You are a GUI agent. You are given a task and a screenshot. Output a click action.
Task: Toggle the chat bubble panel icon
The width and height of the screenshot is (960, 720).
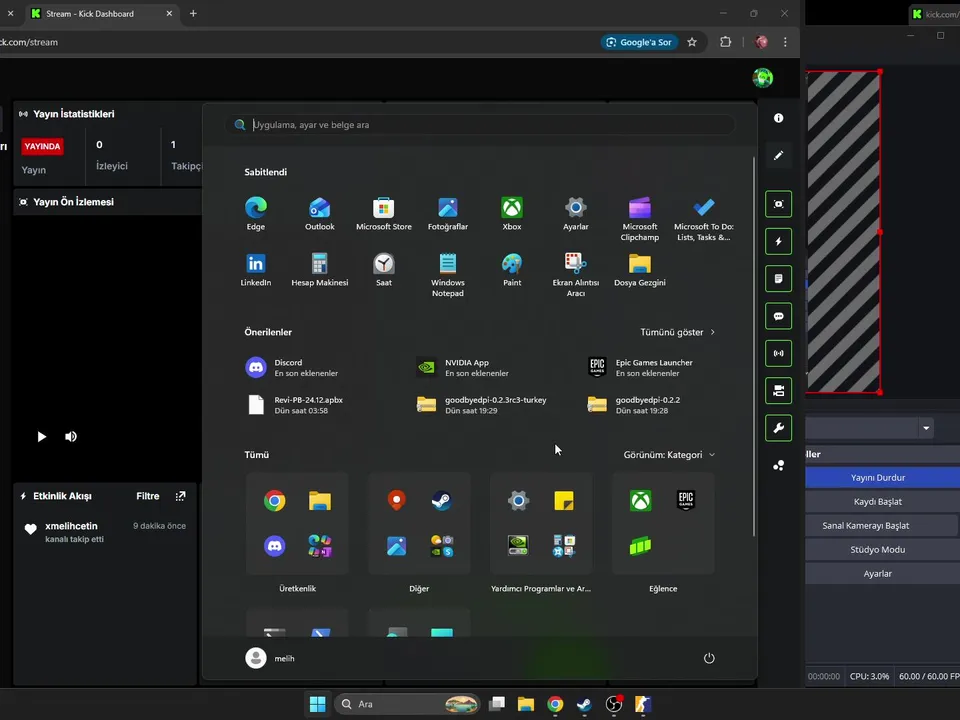pyautogui.click(x=778, y=316)
